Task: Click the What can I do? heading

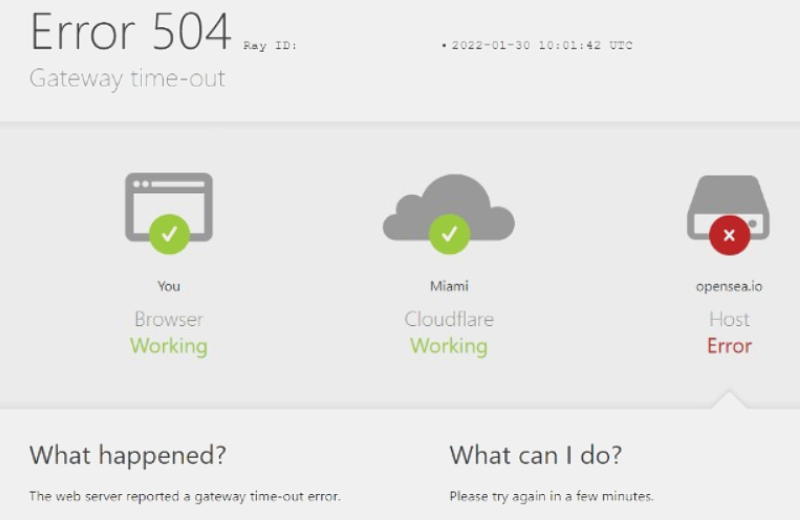Action: tap(536, 455)
